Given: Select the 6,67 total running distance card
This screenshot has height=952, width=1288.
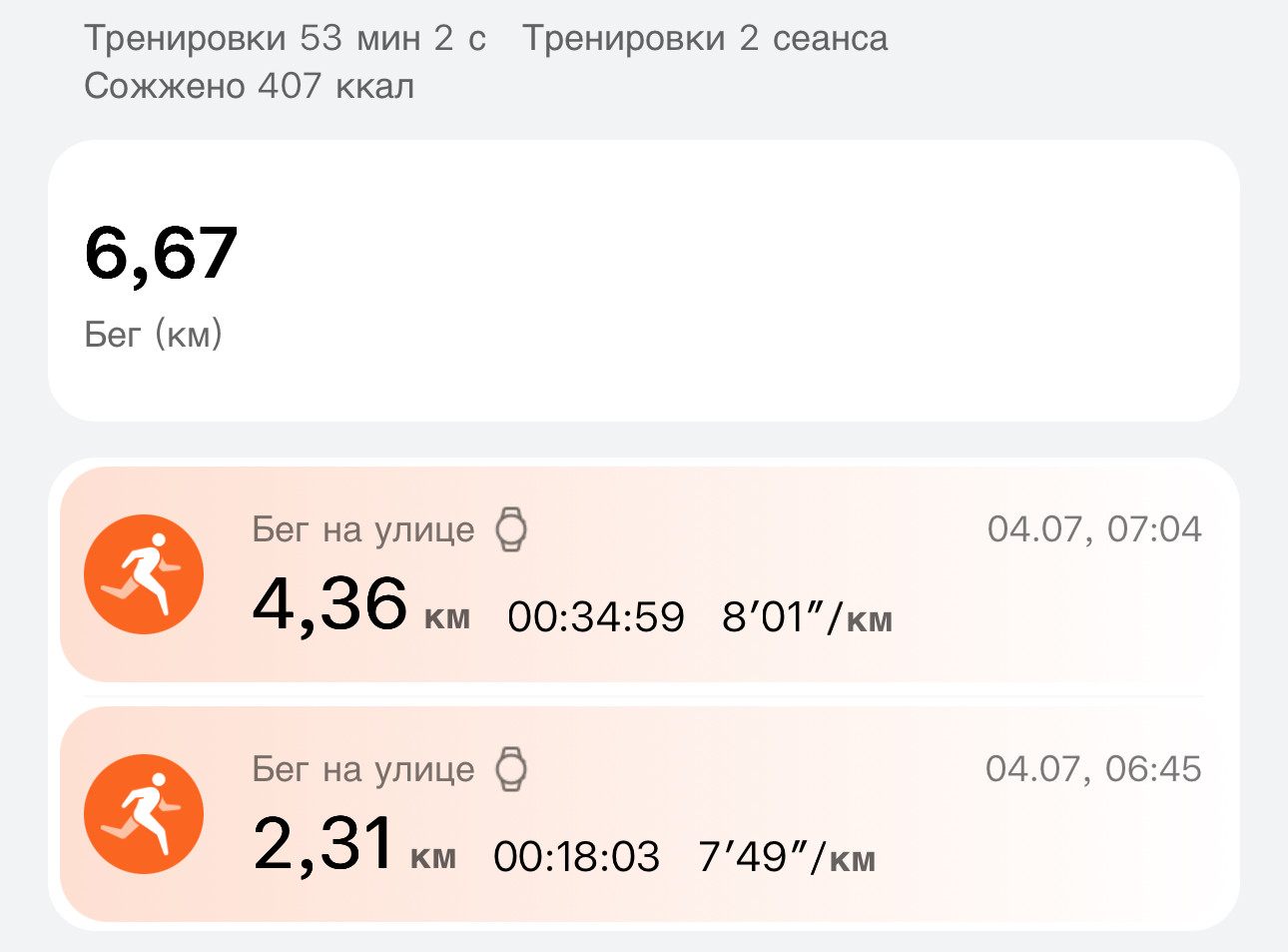Looking at the screenshot, I should coord(644,281).
